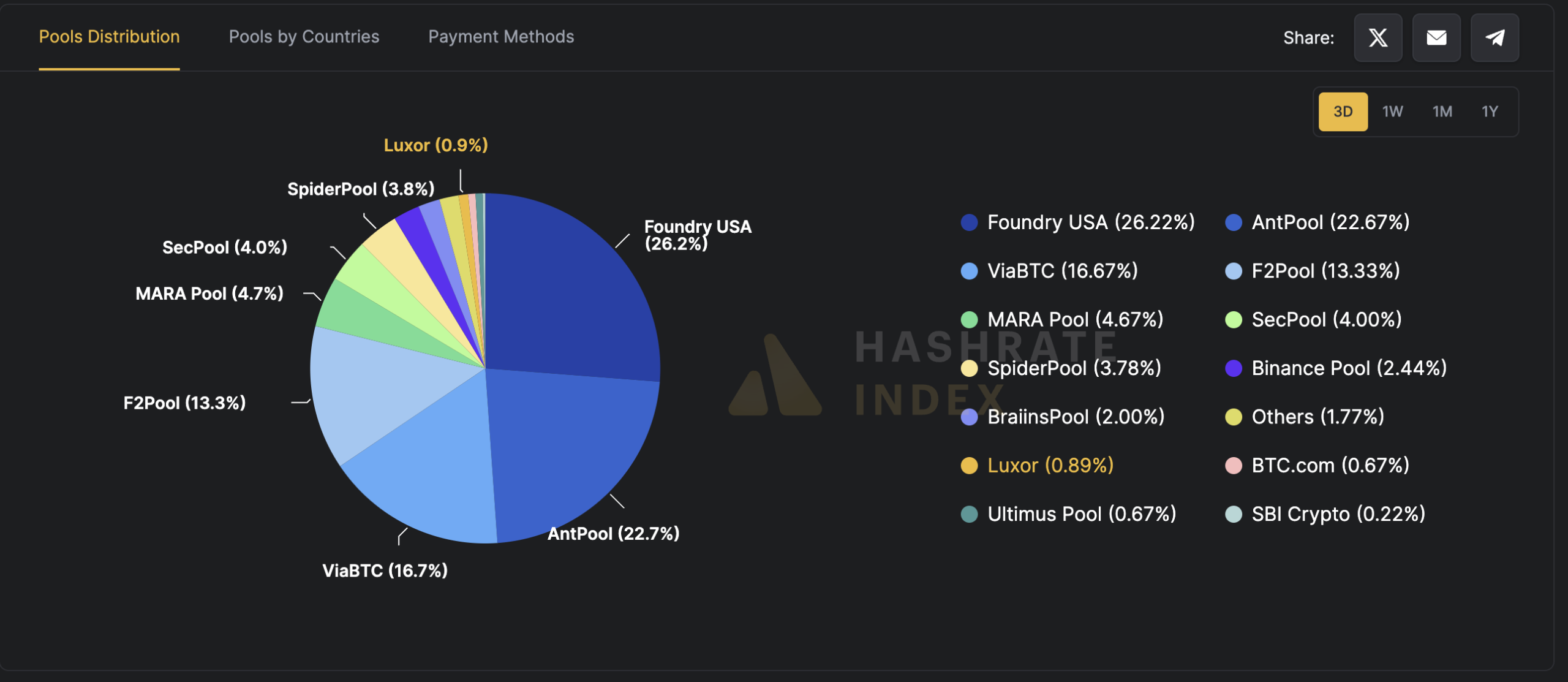Switch to the Payment Methods tab
1568x682 pixels.
tap(501, 35)
